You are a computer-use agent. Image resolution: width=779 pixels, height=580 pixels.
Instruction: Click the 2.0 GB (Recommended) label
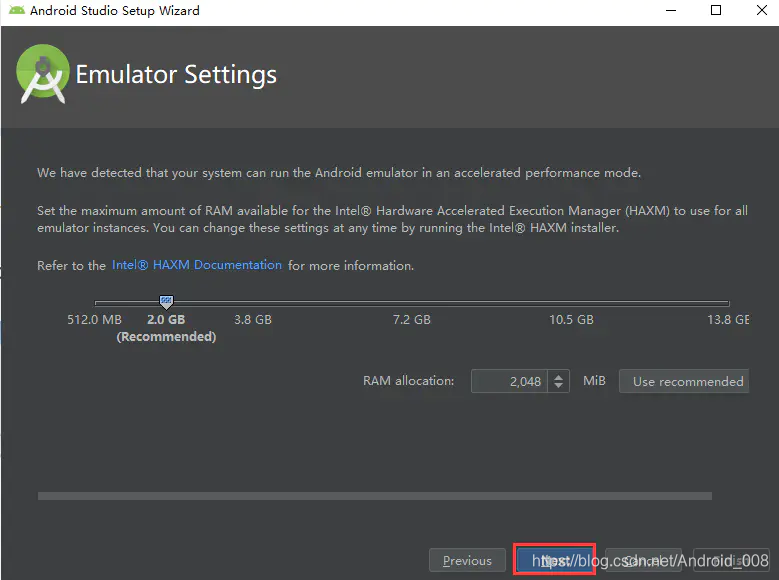point(166,328)
